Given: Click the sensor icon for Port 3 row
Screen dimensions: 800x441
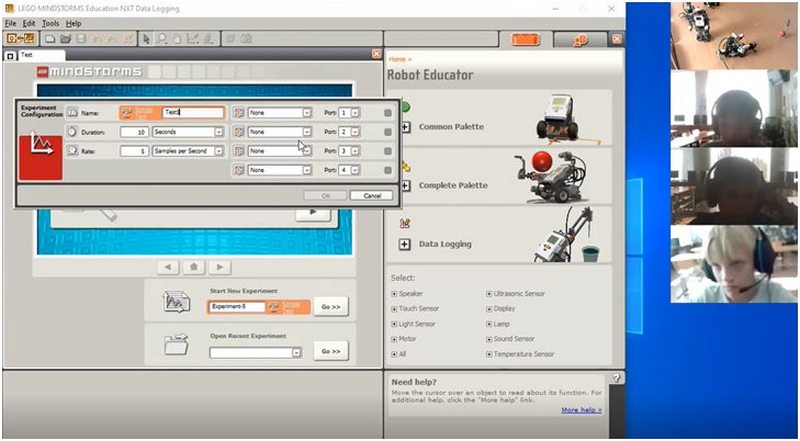Looking at the screenshot, I should click(239, 151).
